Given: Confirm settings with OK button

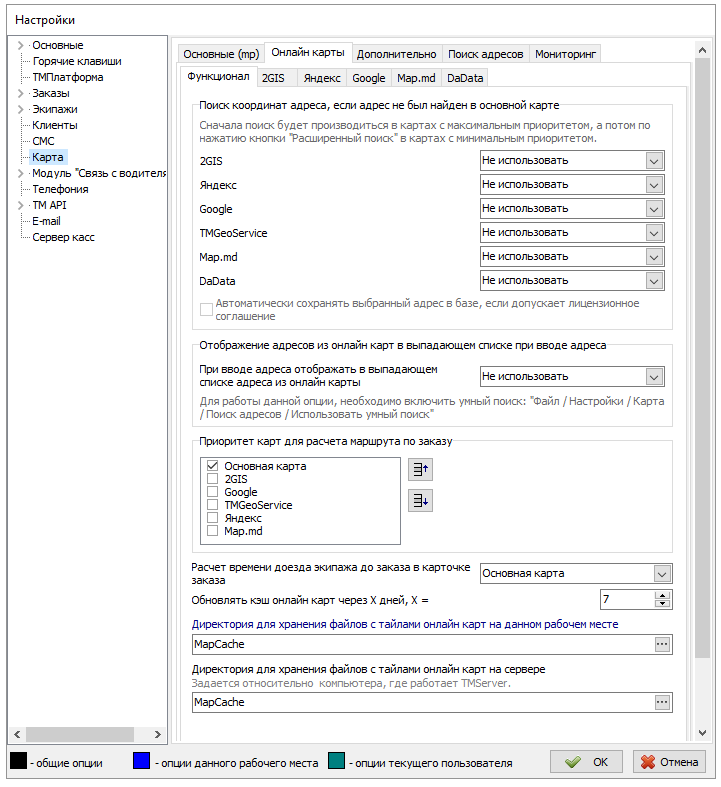Looking at the screenshot, I should [x=586, y=762].
